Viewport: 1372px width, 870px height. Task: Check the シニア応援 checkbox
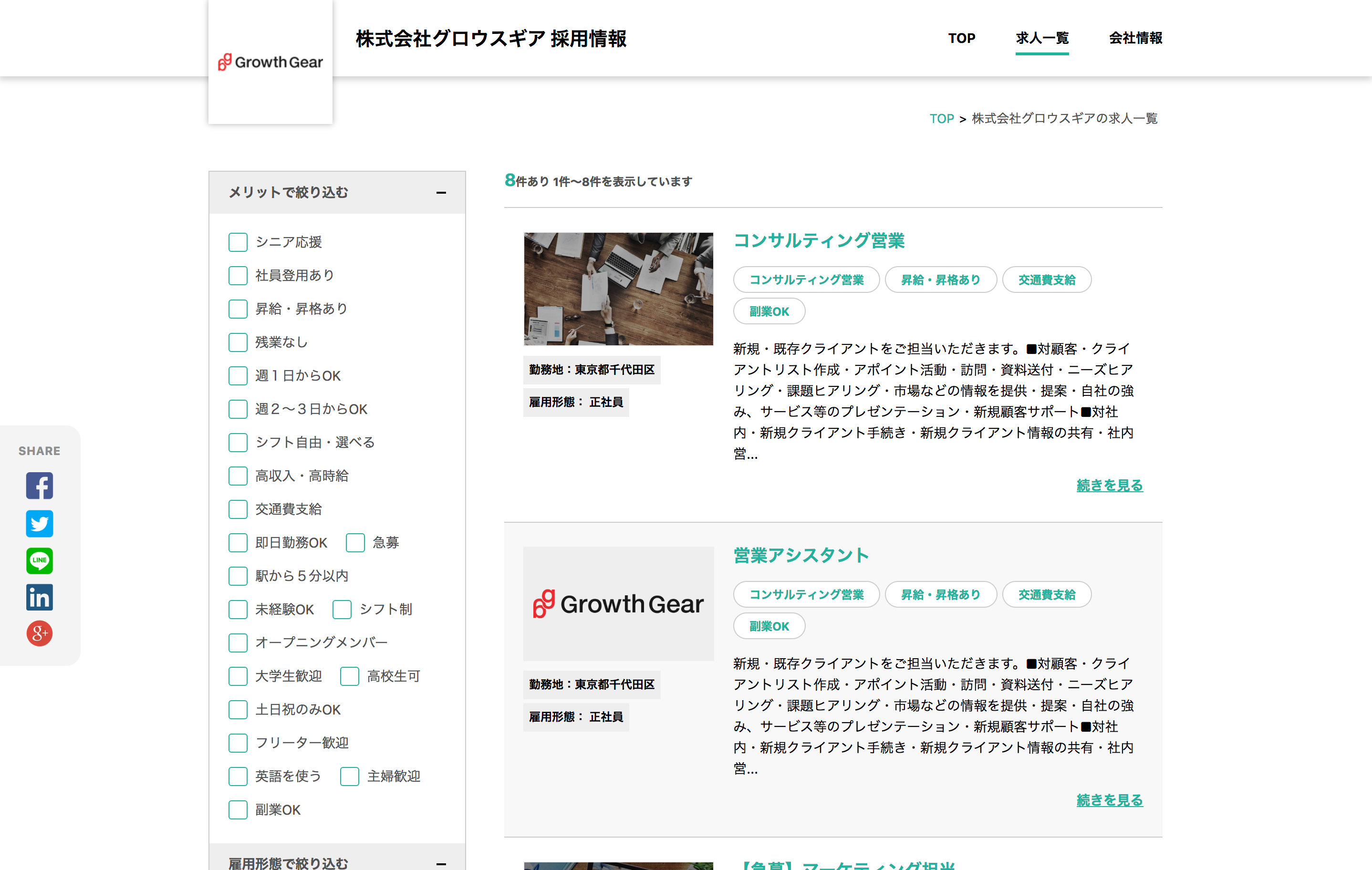point(238,242)
